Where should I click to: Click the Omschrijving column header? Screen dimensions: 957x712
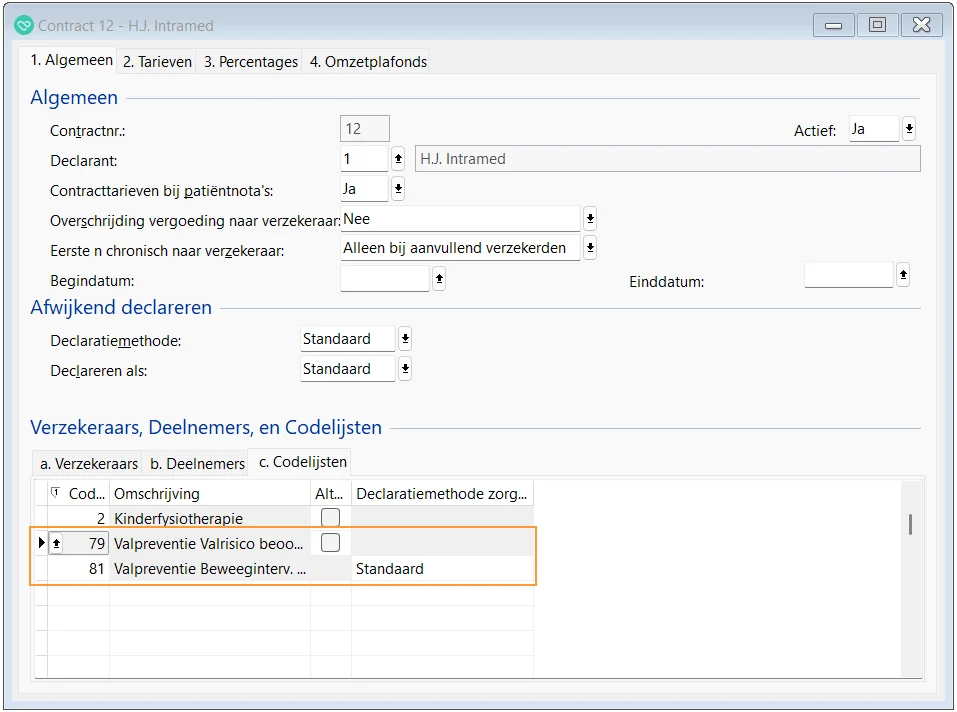click(210, 493)
